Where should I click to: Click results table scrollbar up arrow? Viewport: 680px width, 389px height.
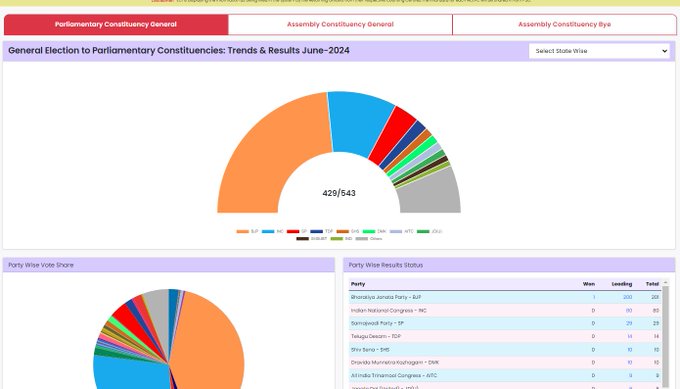[x=666, y=283]
